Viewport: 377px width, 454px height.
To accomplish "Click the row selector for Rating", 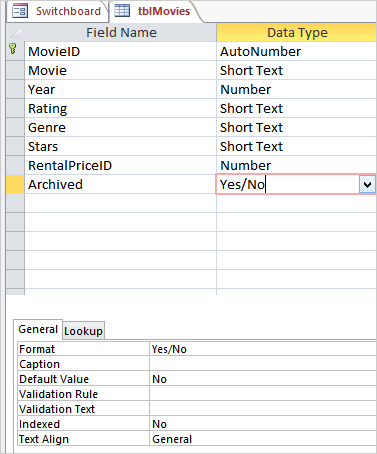I will (x=15, y=108).
